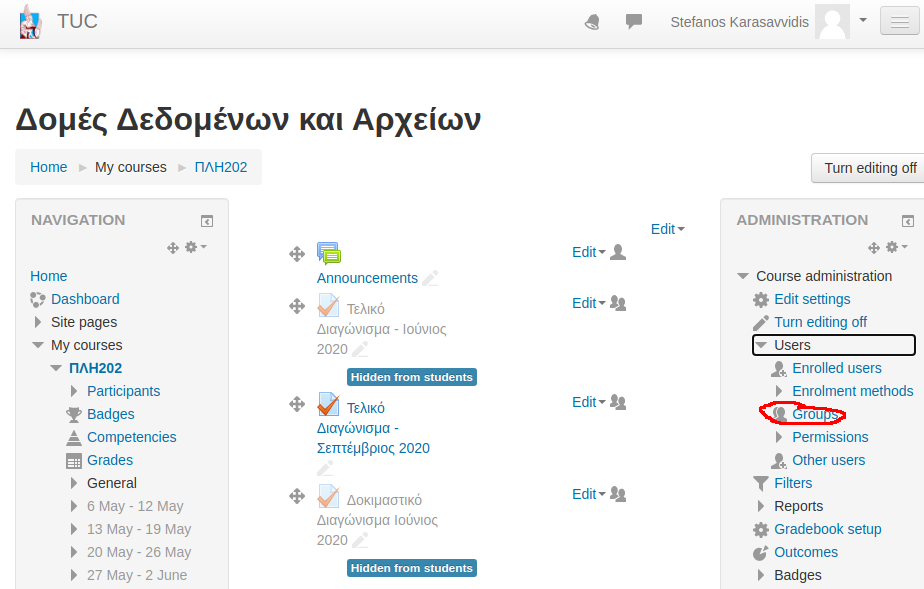Dock the Administration block to the side
Screen dimensions: 924x589
click(x=908, y=221)
